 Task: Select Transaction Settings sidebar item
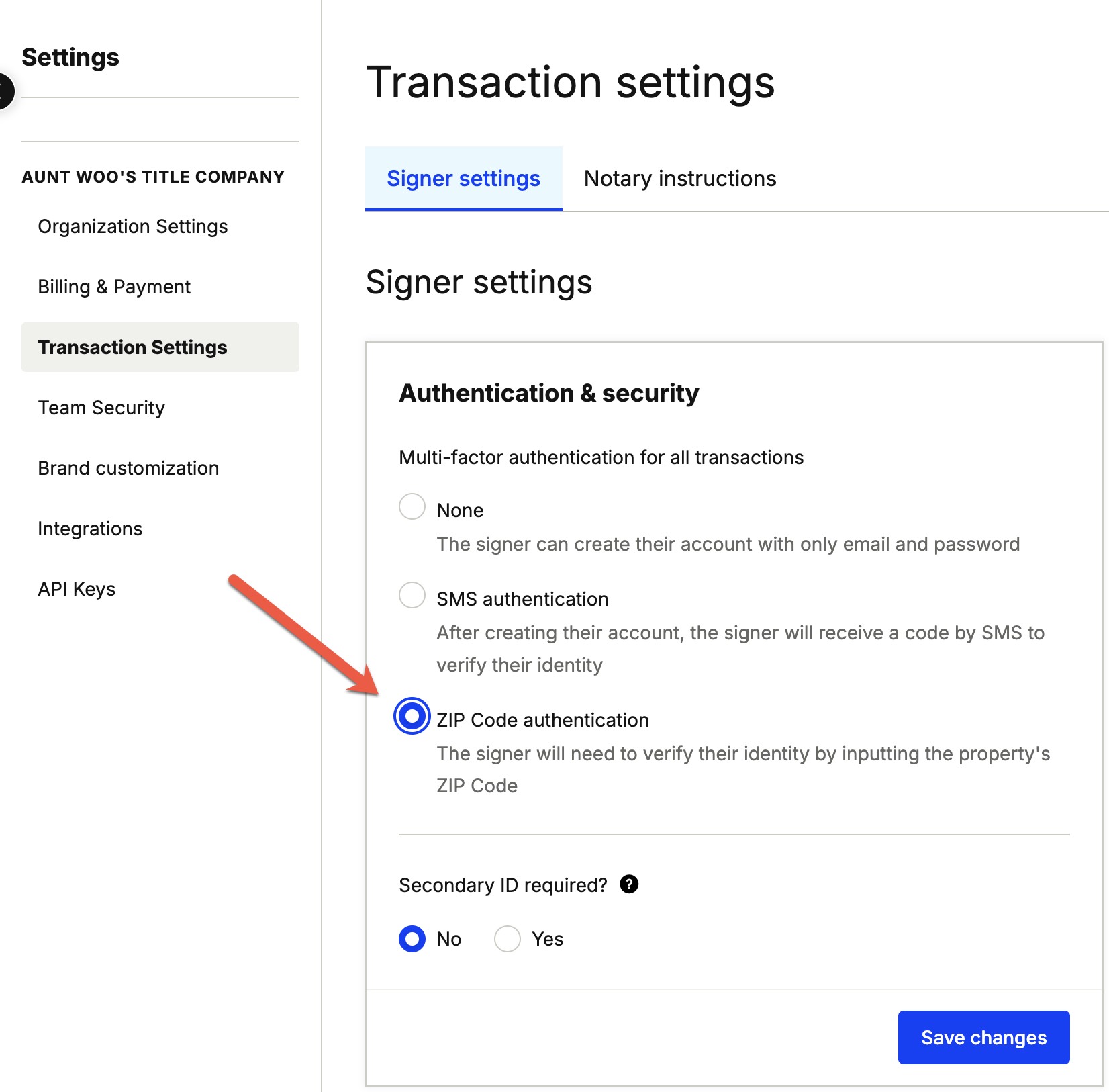[x=160, y=347]
